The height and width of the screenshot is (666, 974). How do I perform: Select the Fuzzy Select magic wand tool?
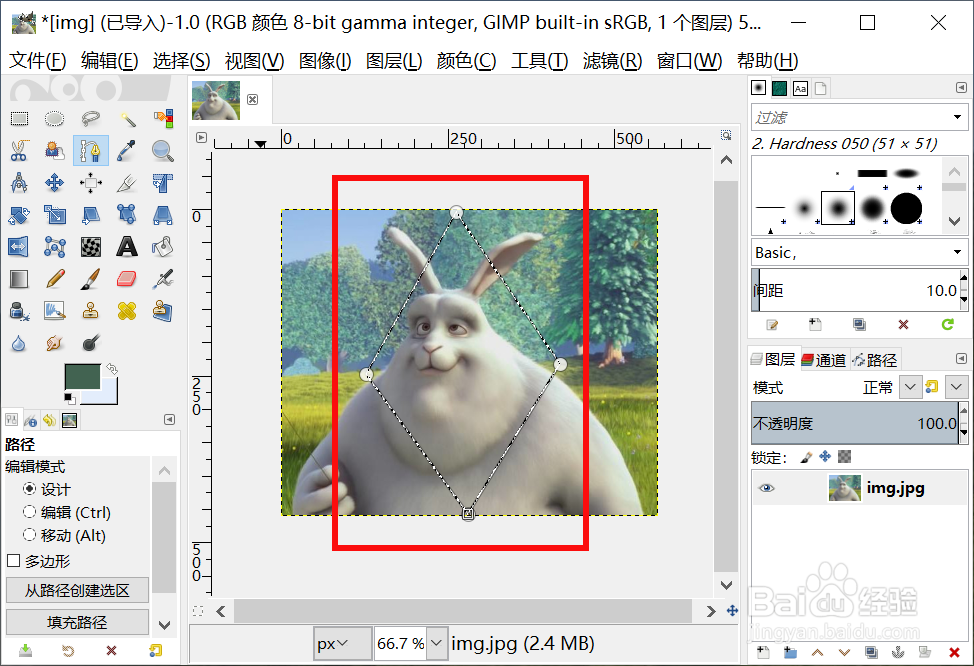127,119
